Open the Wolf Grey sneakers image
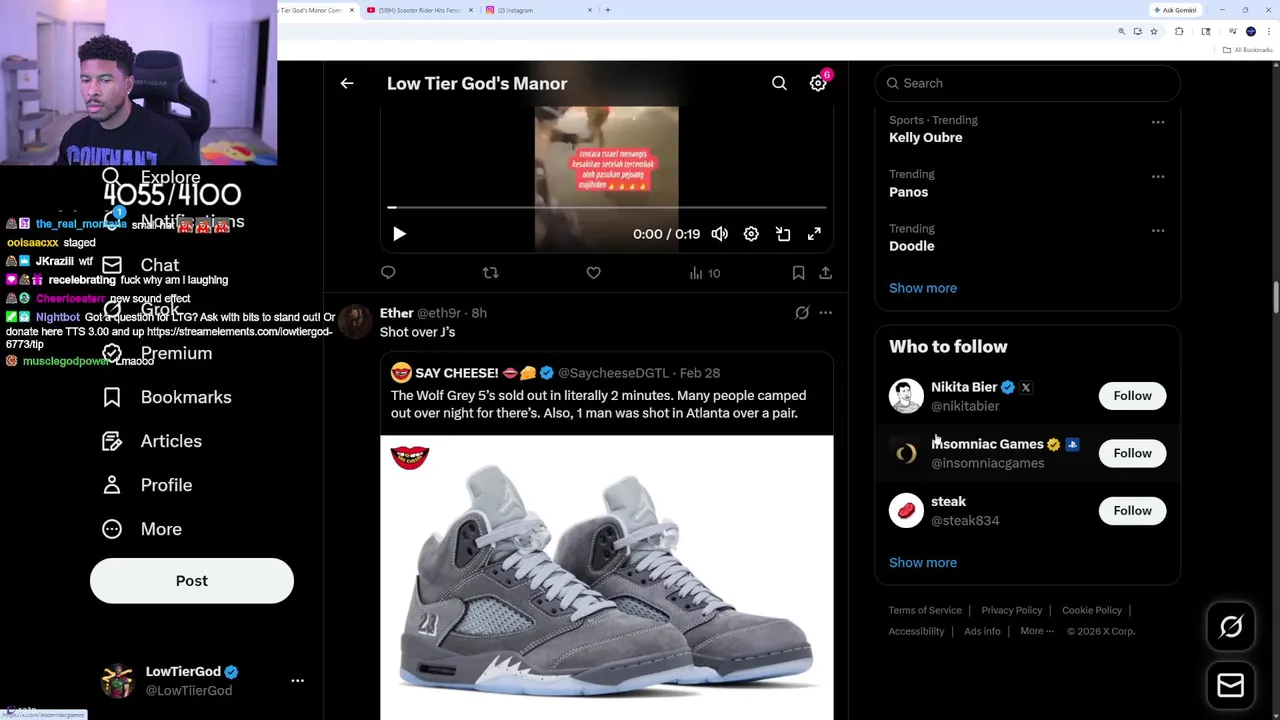Screen dimensions: 1280x720 pyautogui.click(x=606, y=577)
